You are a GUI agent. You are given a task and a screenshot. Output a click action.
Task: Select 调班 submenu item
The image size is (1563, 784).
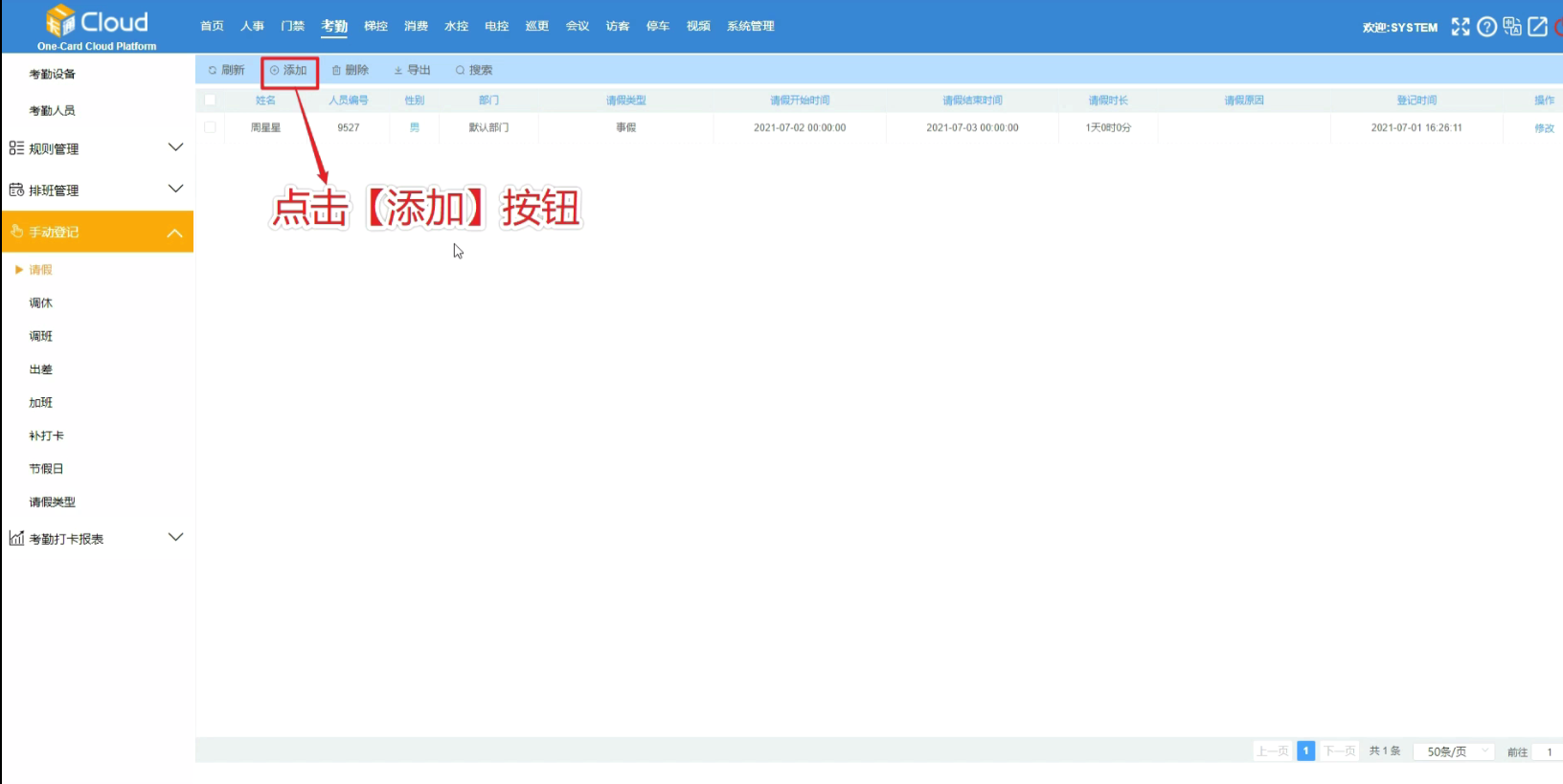(40, 336)
